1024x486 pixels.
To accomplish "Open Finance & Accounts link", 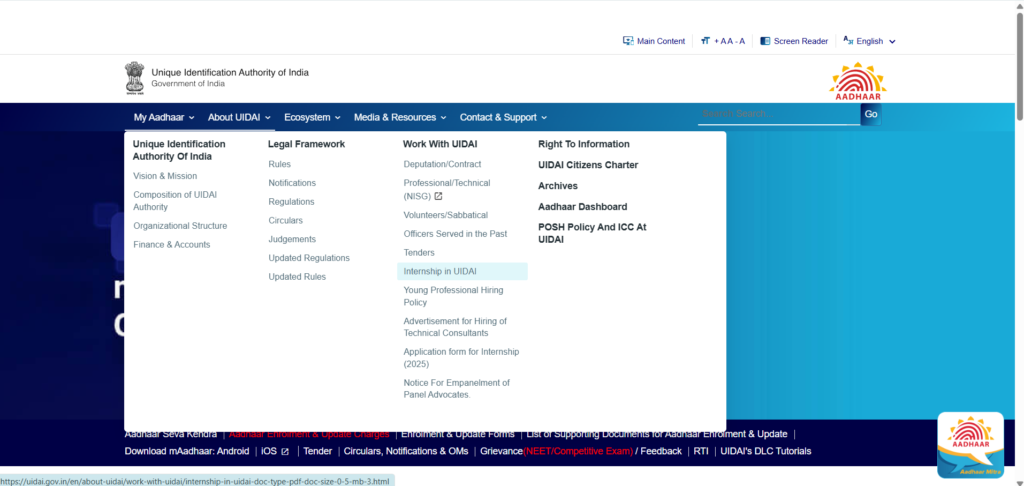I will click(172, 244).
